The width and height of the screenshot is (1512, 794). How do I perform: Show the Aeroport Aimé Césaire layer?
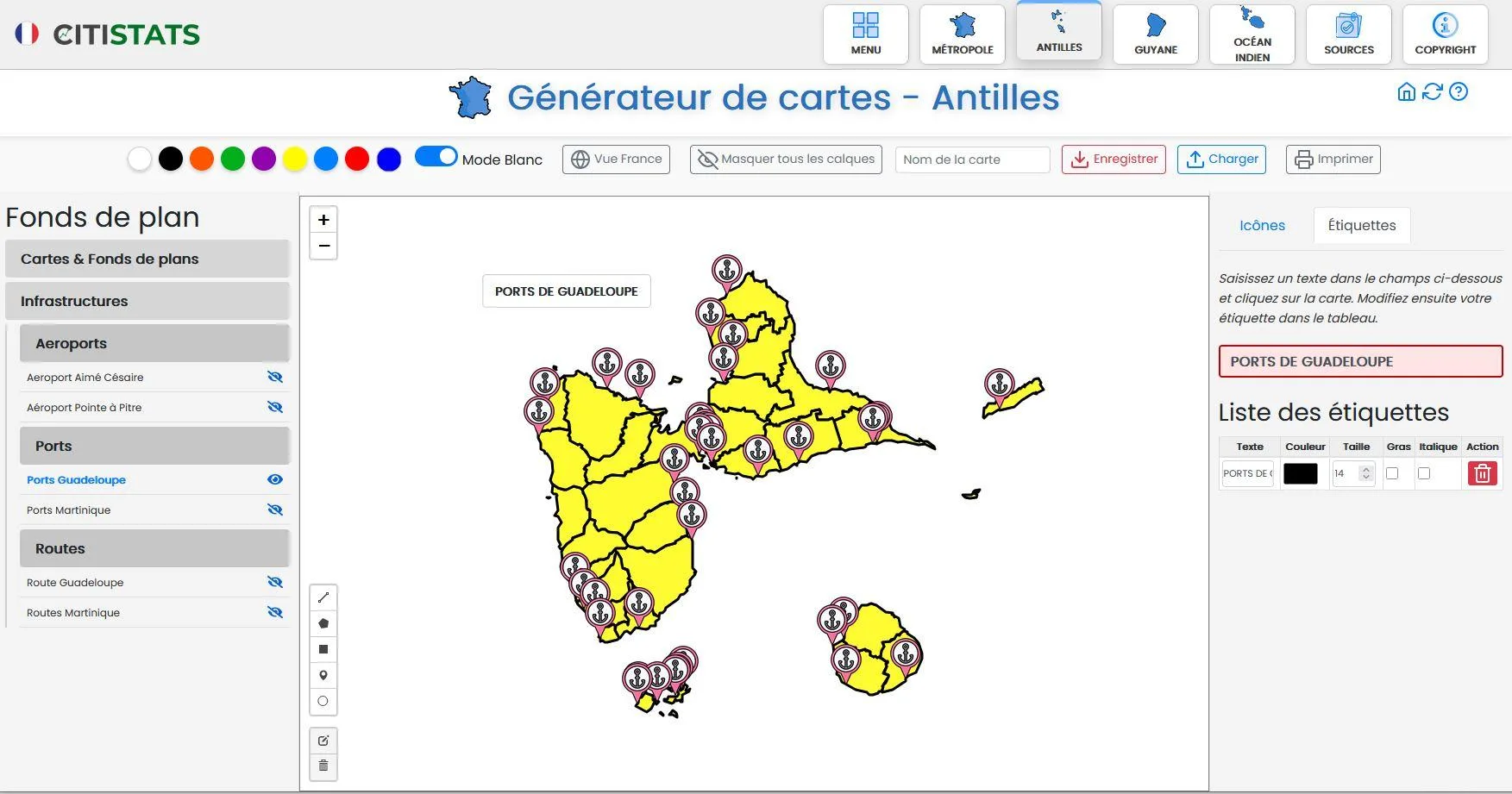click(x=275, y=377)
